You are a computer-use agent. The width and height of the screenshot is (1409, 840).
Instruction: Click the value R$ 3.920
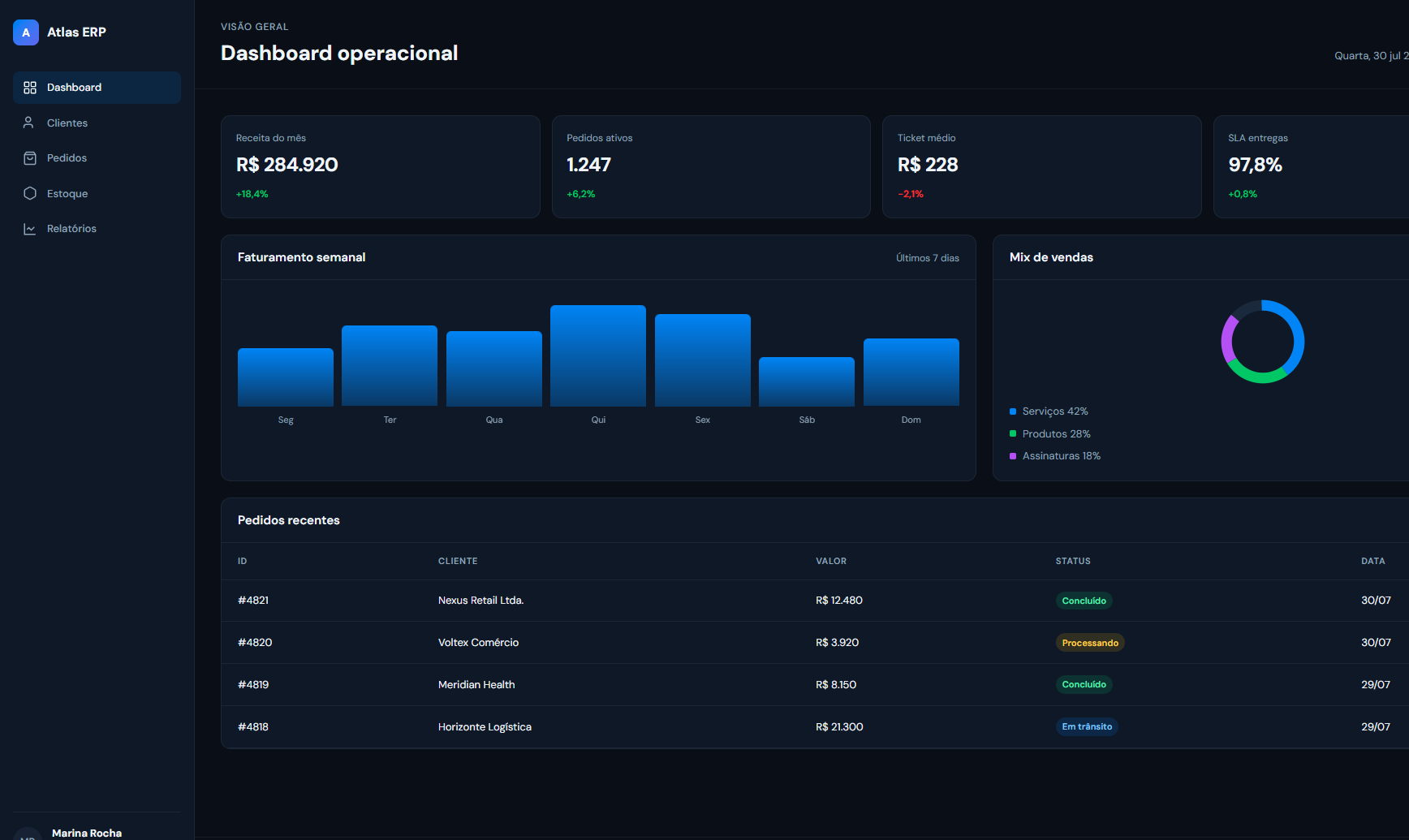pos(837,643)
